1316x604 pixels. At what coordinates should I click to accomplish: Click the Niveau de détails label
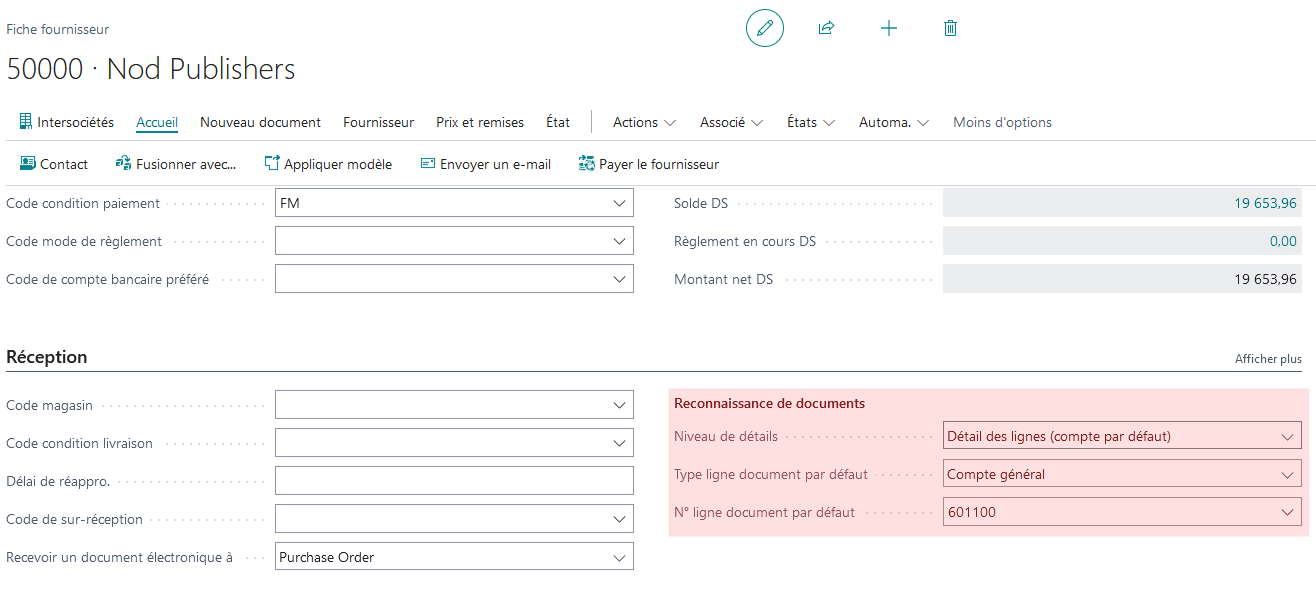click(726, 436)
